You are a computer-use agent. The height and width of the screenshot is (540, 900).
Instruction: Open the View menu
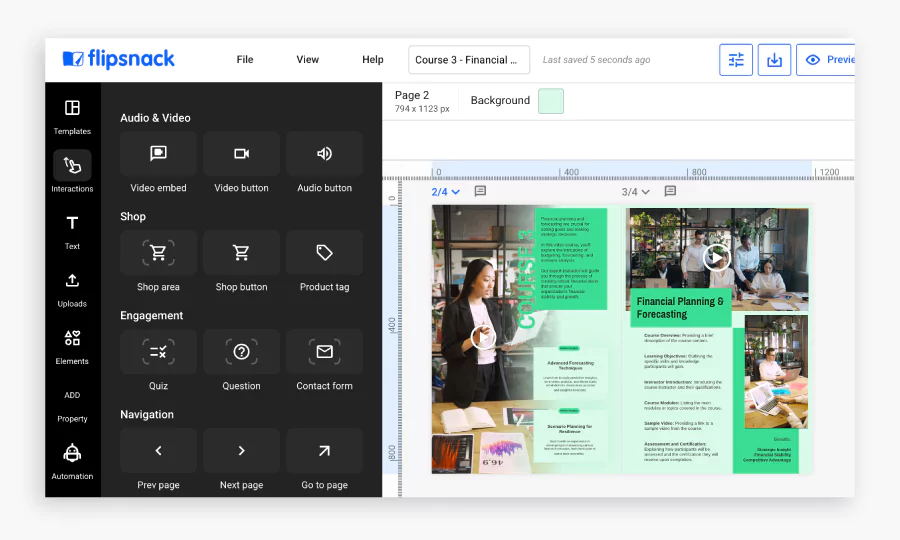(x=307, y=59)
